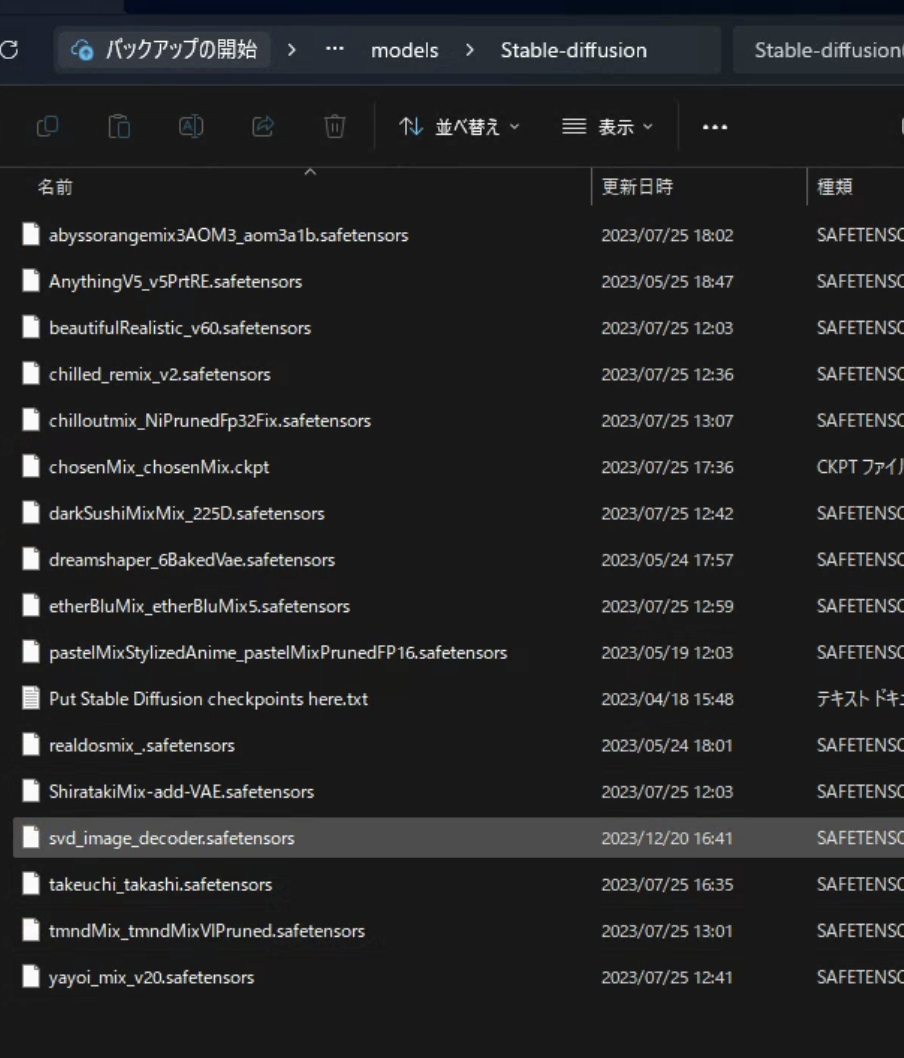The width and height of the screenshot is (904, 1058).
Task: Select AnythingV5_v5PrtRE.safetensors
Action: click(175, 281)
